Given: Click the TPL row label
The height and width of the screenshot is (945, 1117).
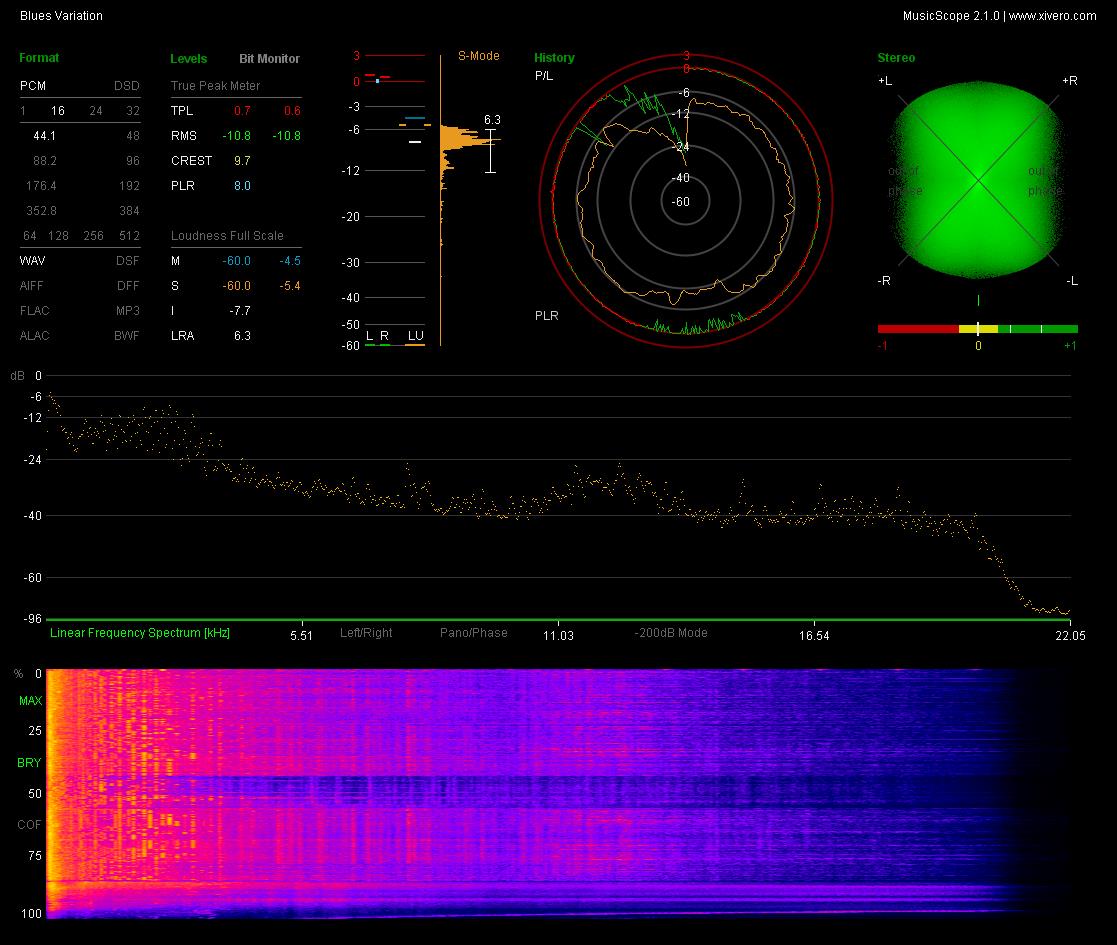Looking at the screenshot, I should [x=182, y=110].
